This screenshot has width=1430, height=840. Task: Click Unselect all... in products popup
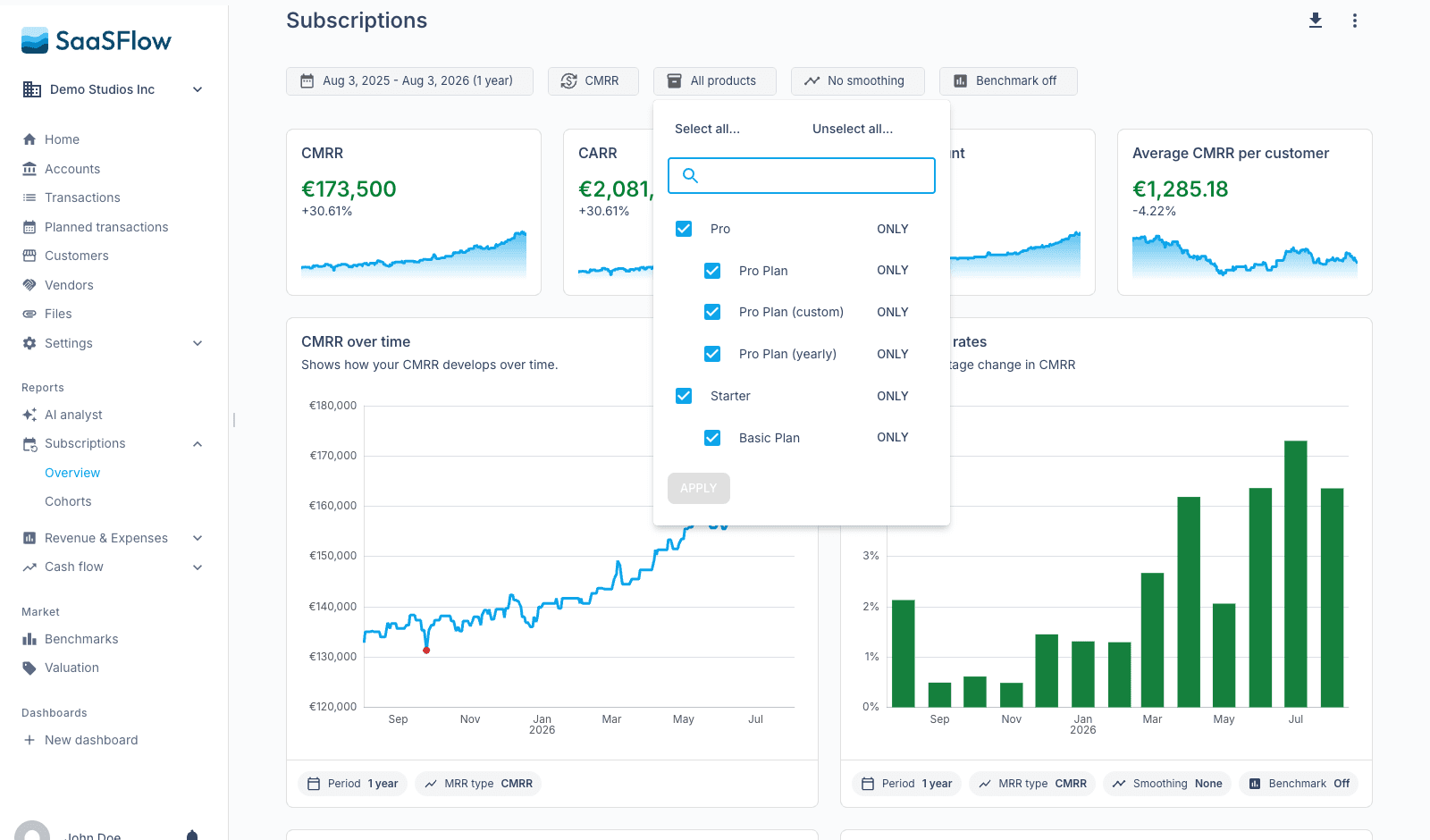(853, 129)
